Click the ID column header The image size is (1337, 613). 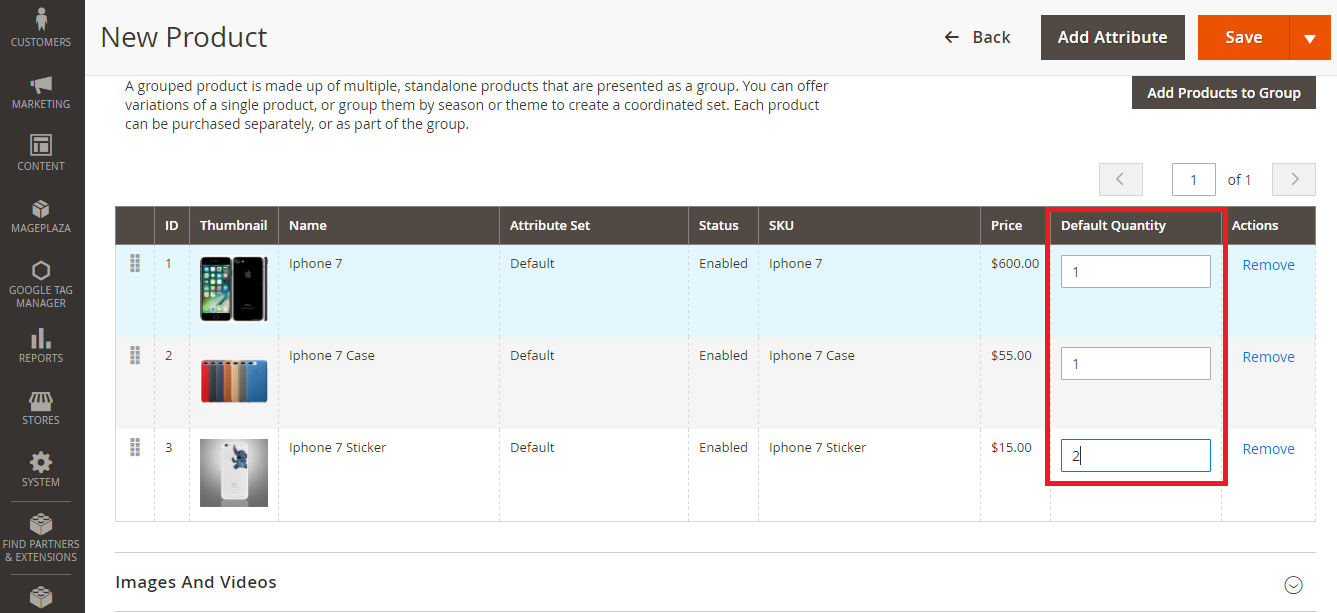(x=172, y=225)
